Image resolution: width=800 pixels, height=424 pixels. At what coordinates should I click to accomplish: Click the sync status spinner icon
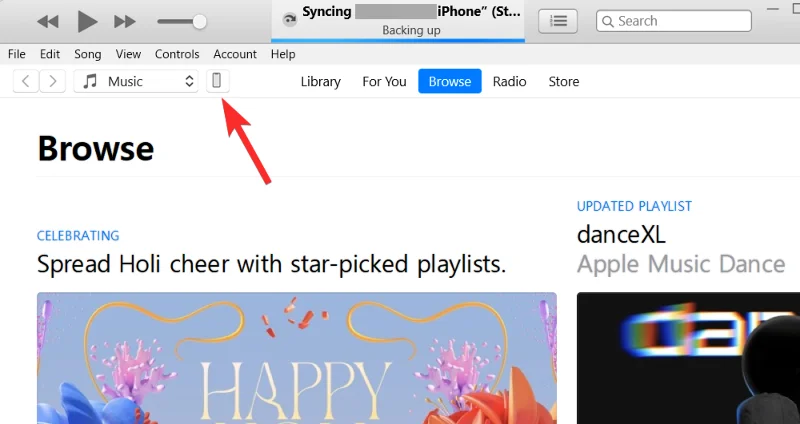(x=290, y=19)
